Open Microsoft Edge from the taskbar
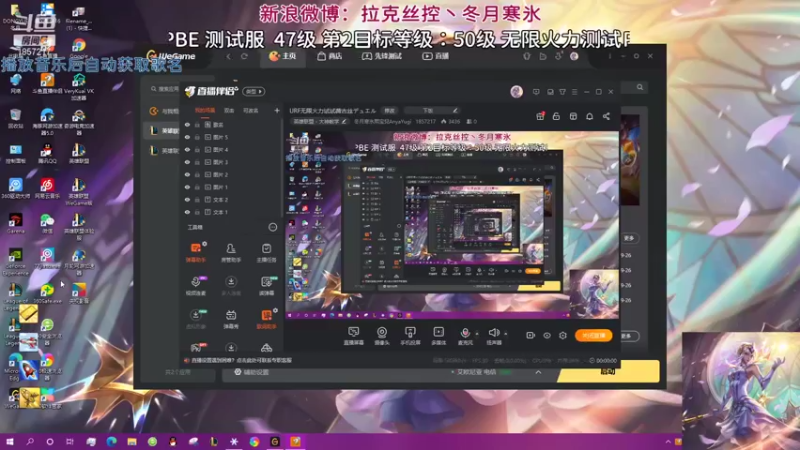This screenshot has width=800, height=450. 111,442
